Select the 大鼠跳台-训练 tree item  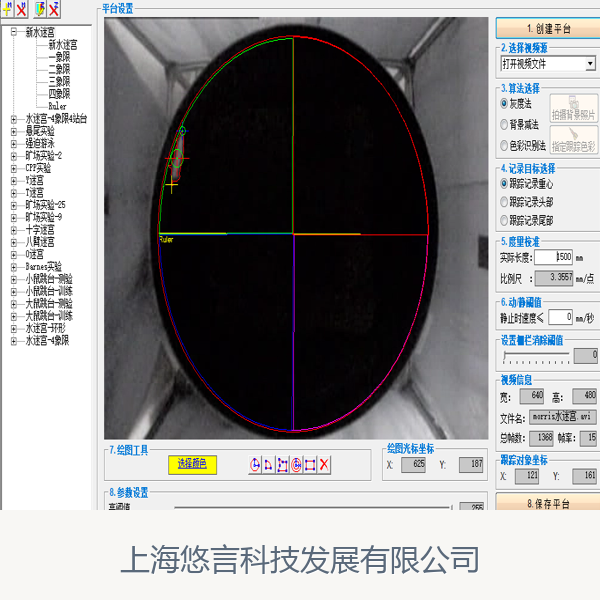coord(49,316)
